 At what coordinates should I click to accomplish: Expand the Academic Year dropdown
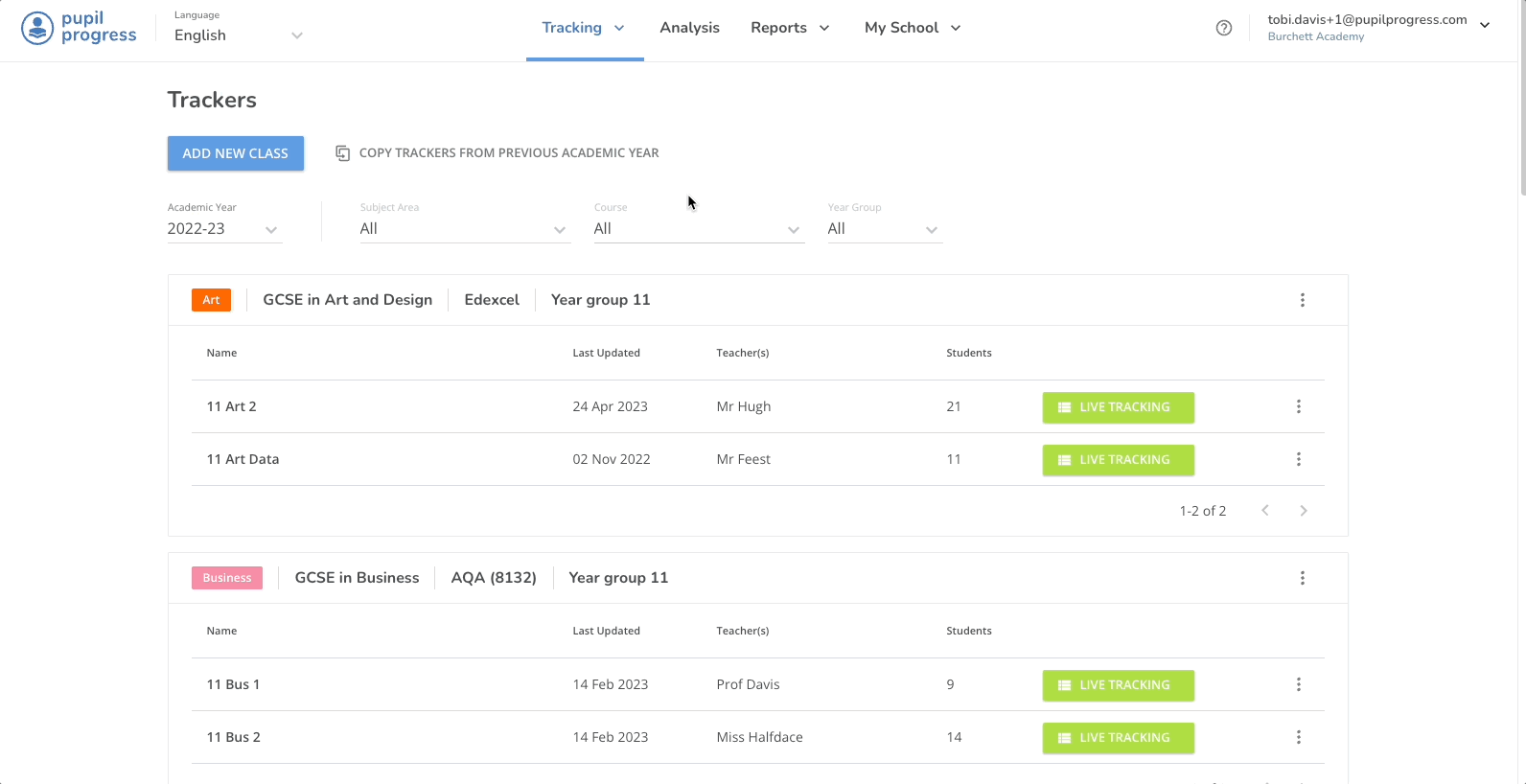(x=224, y=229)
